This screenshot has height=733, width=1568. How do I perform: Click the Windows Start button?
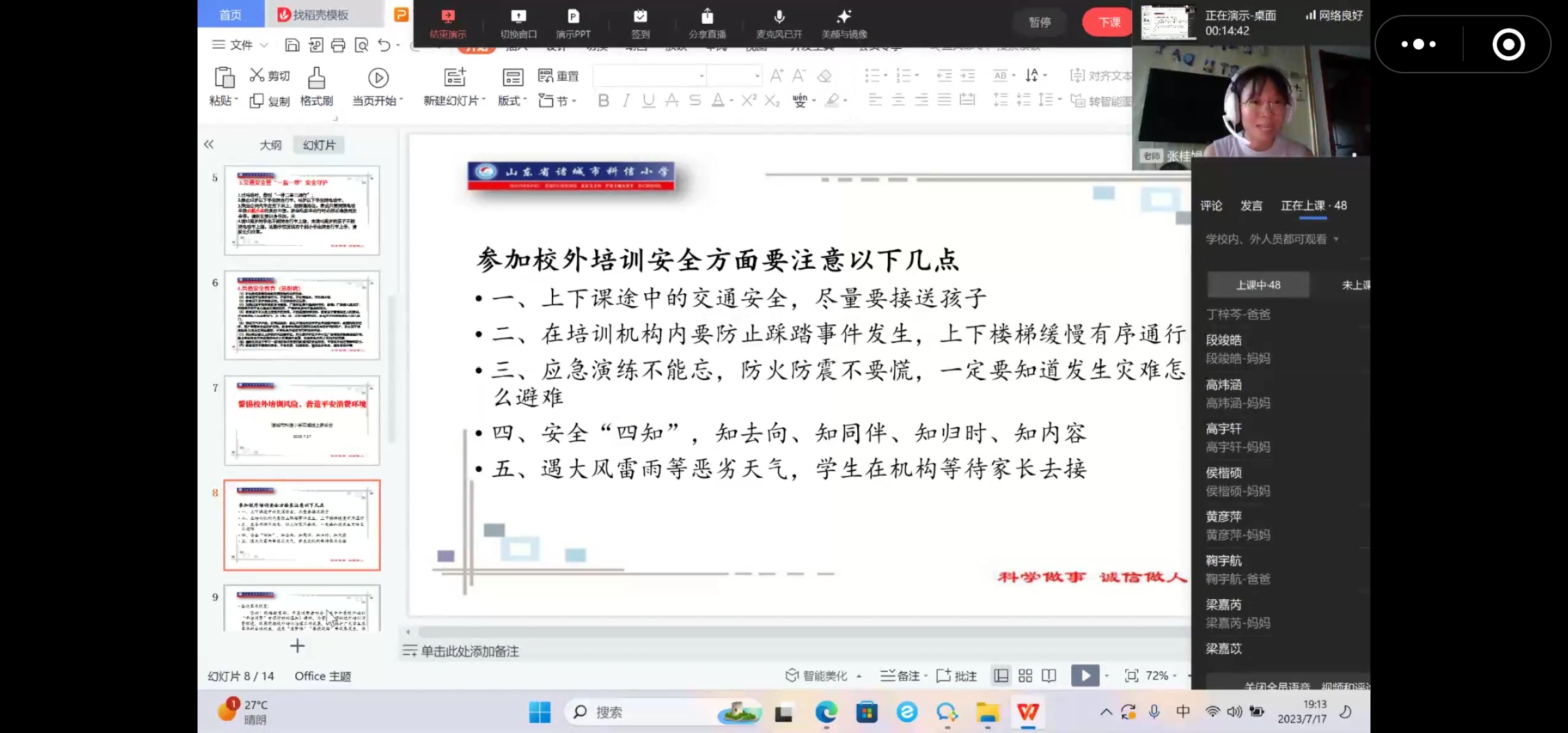tap(540, 712)
